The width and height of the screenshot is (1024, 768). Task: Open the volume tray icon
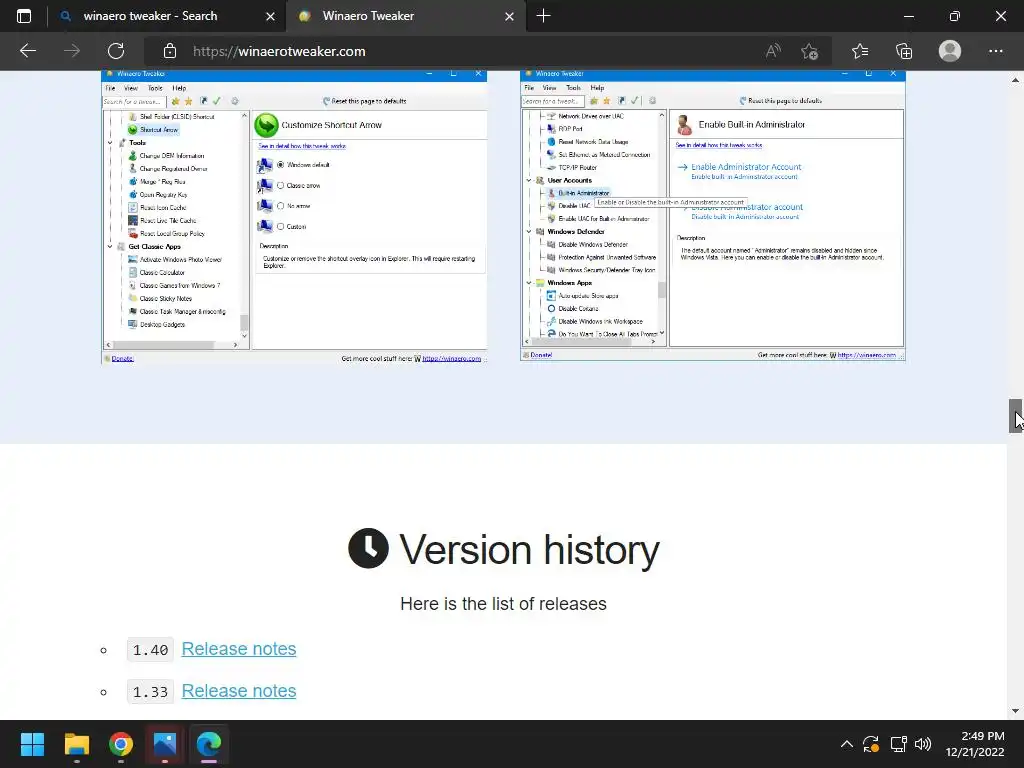(x=923, y=744)
